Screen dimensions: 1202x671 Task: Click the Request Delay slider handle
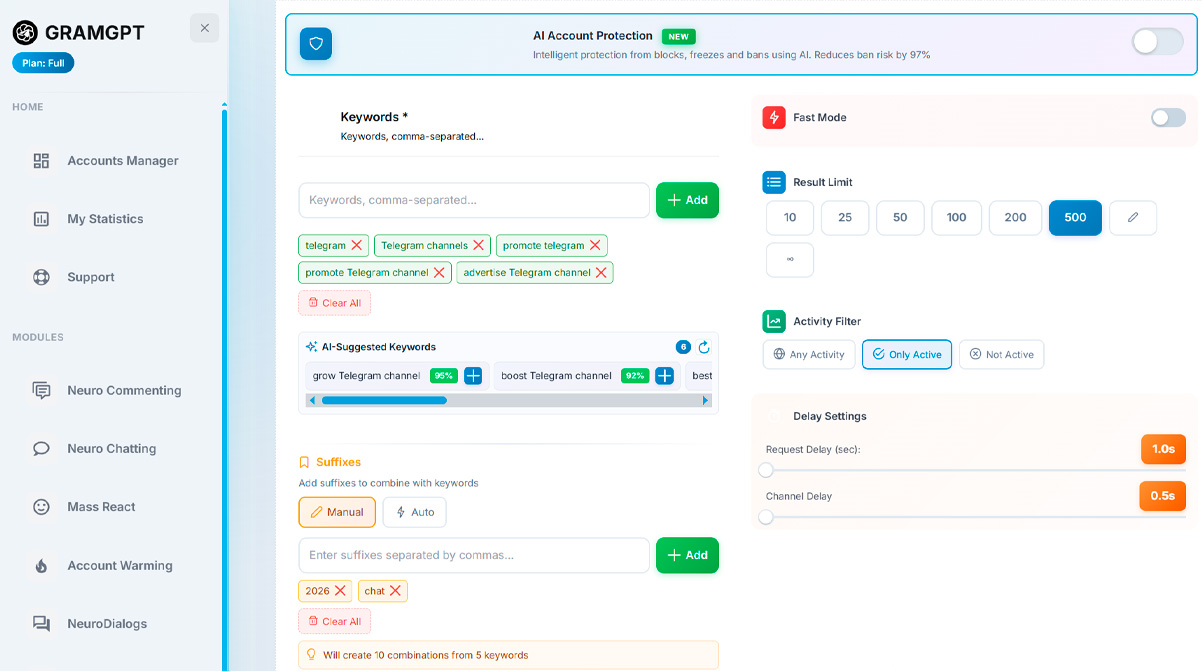[766, 470]
